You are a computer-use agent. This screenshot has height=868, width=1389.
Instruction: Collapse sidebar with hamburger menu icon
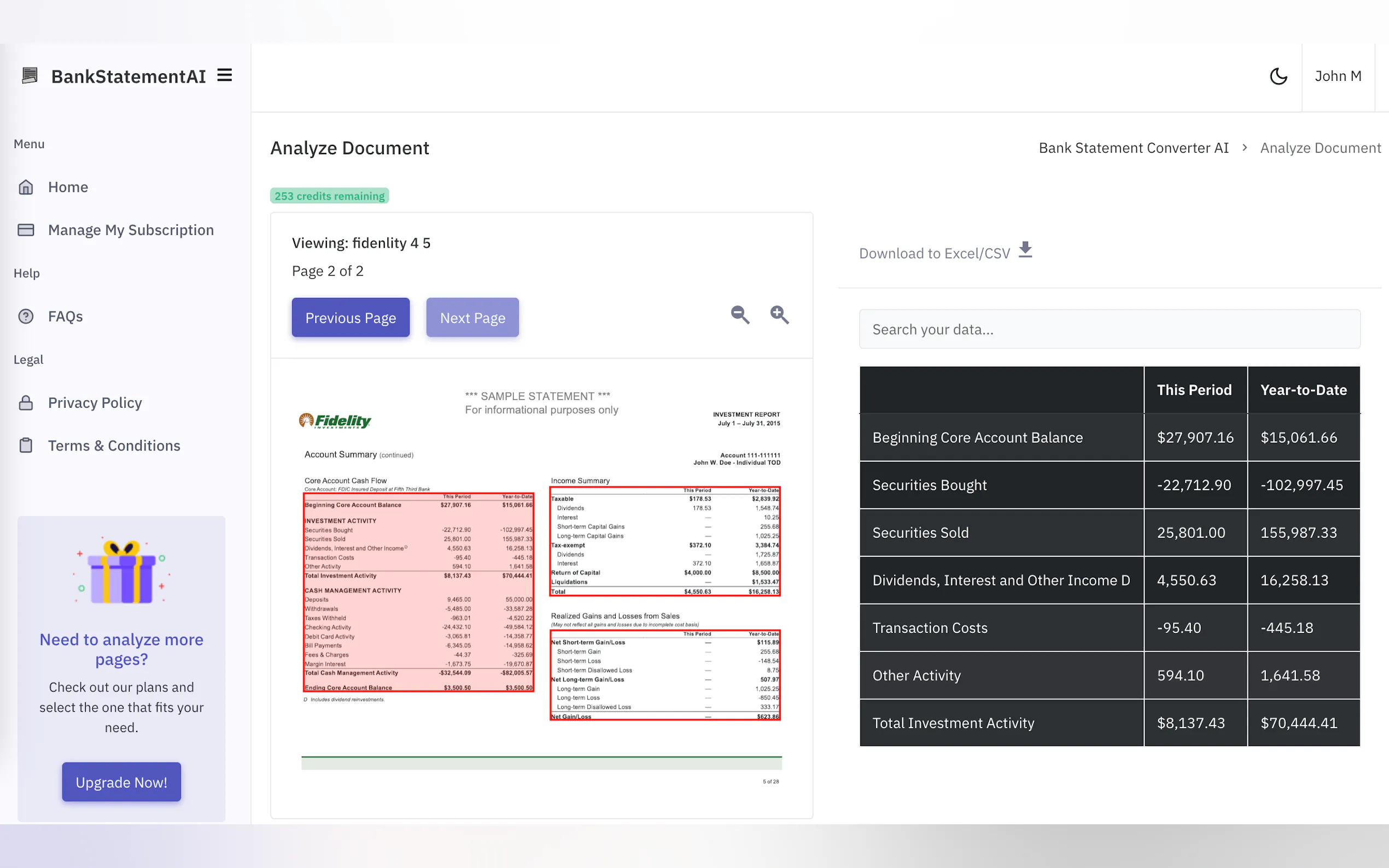coord(225,75)
